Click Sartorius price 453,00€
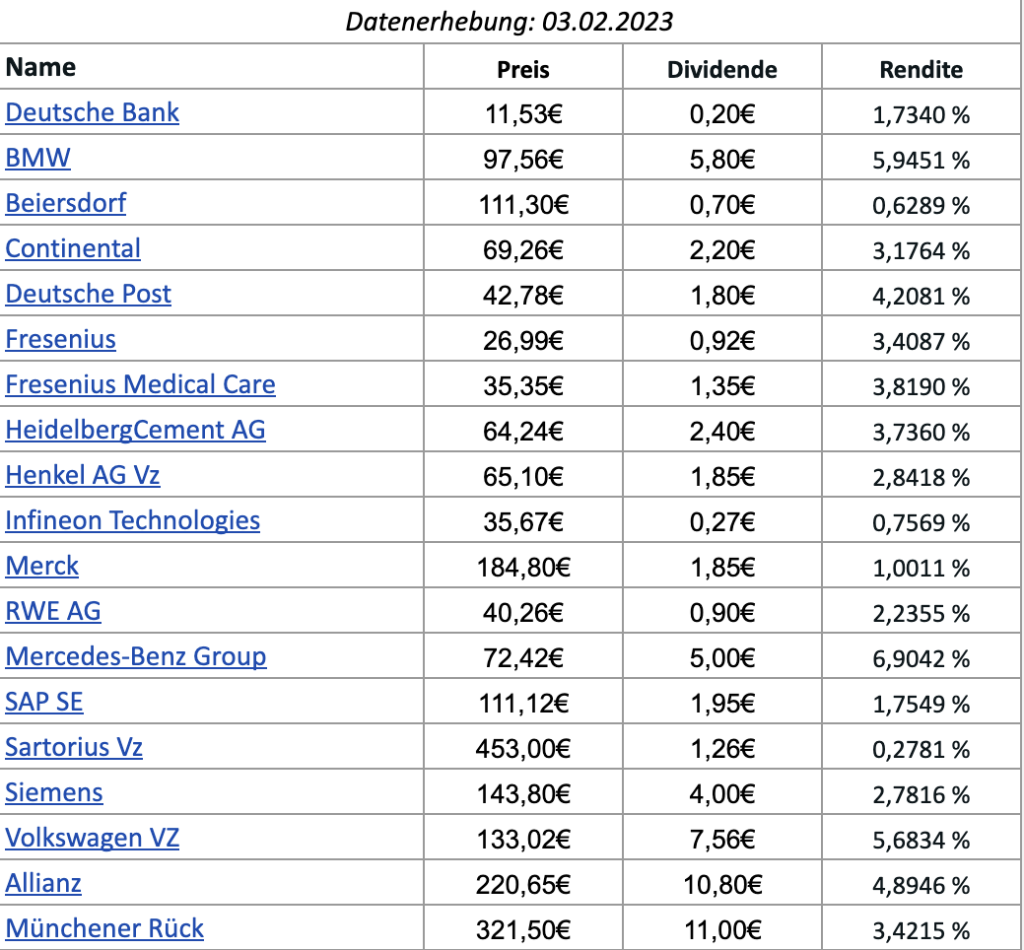The width and height of the screenshot is (1024, 950). tap(523, 750)
